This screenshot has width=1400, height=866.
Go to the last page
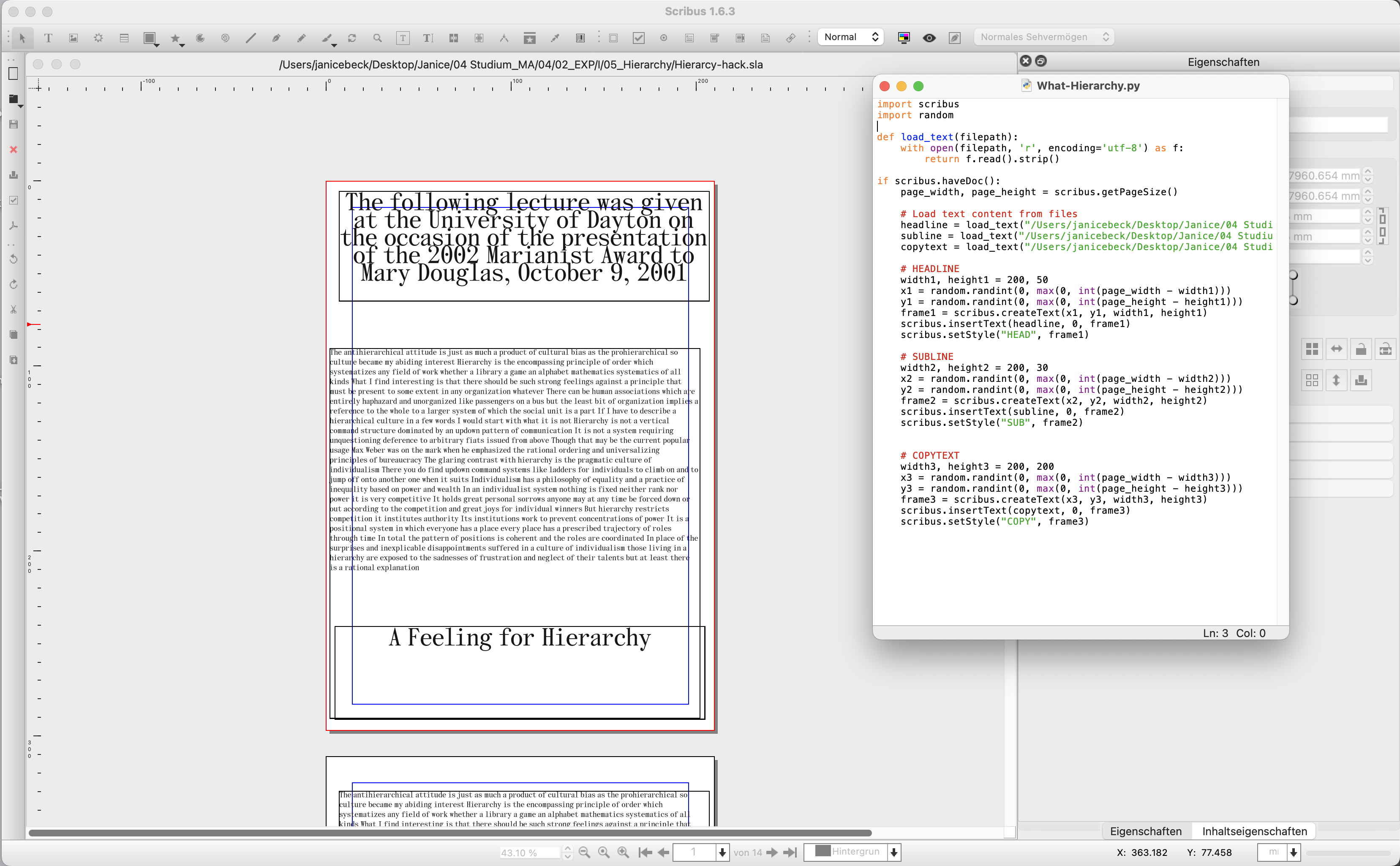(x=790, y=852)
